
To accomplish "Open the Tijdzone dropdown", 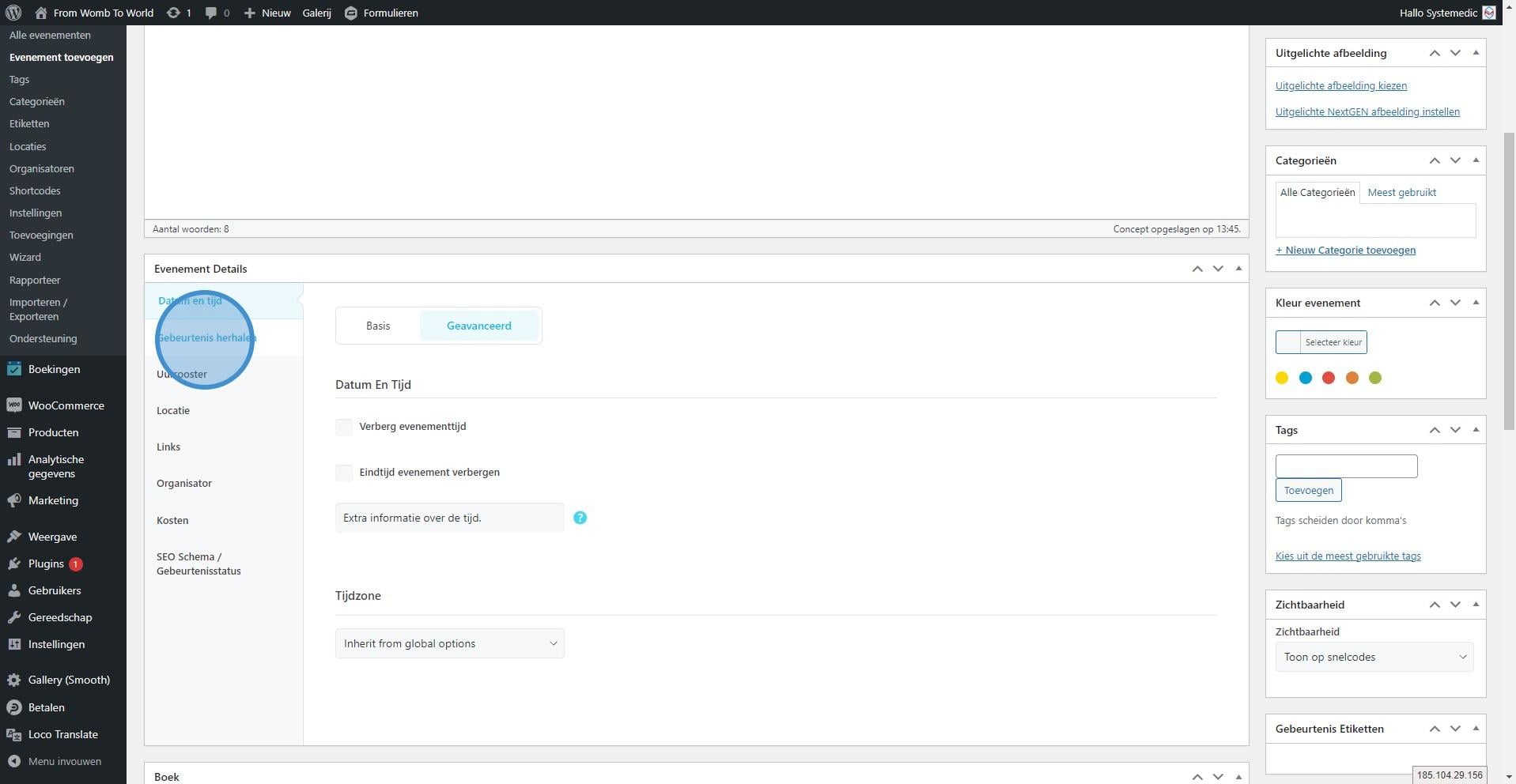I will point(449,643).
